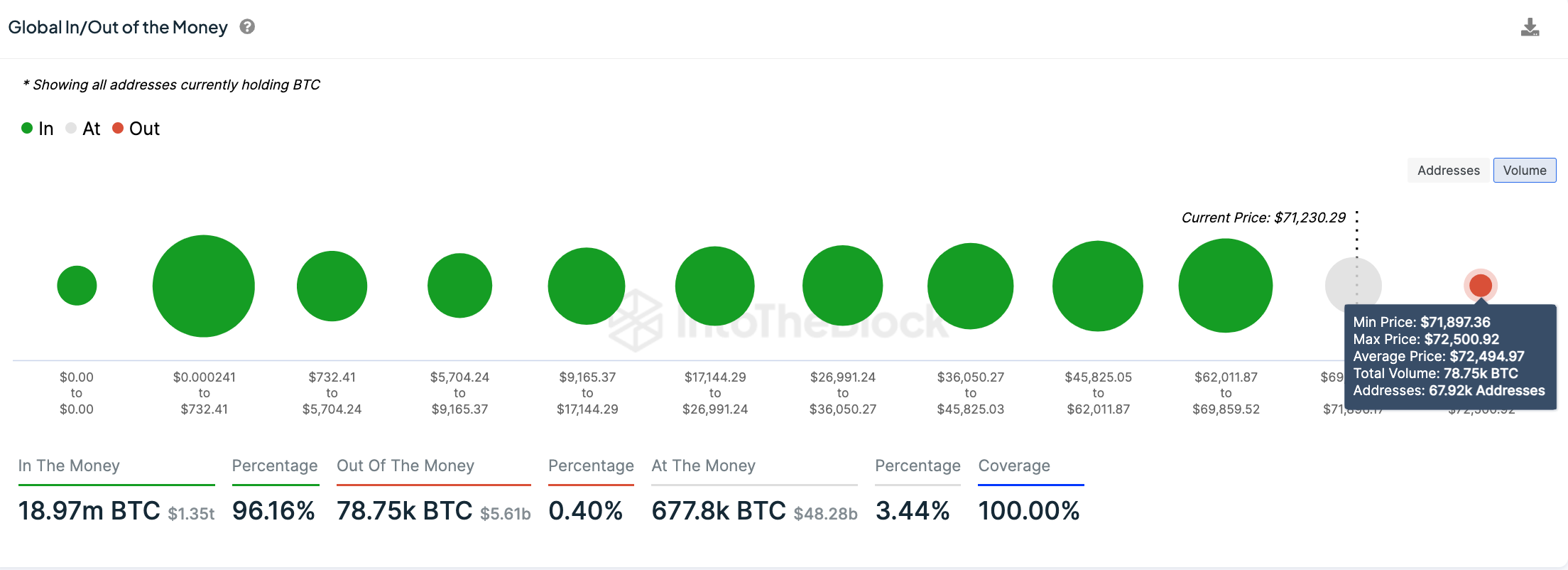Click the $5.61b dollar value
This screenshot has width=1568, height=570.
[x=506, y=514]
